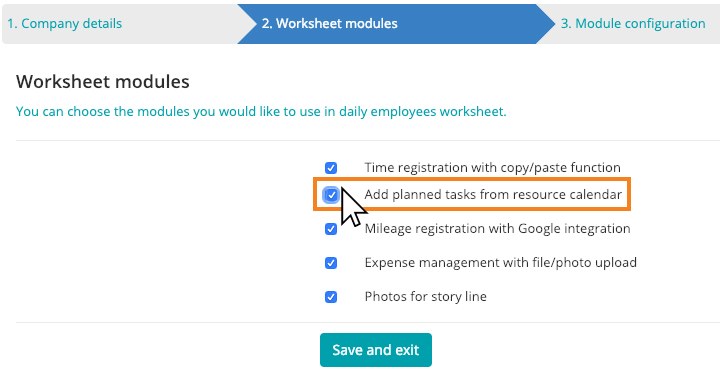Click the Worksheet modules heading
Image resolution: width=720 pixels, height=376 pixels.
pyautogui.click(x=103, y=82)
